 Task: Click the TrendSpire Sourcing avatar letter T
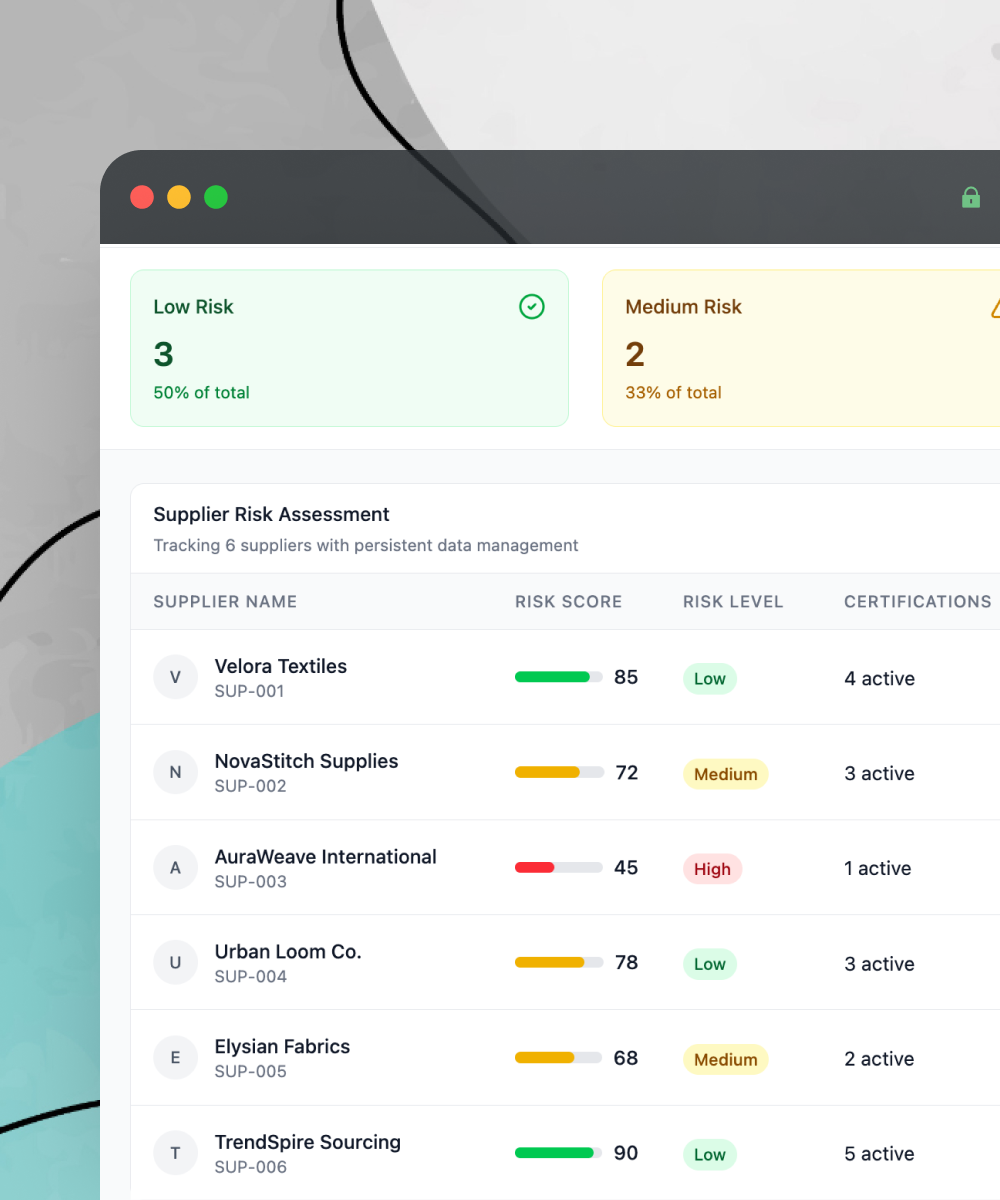pos(175,1153)
